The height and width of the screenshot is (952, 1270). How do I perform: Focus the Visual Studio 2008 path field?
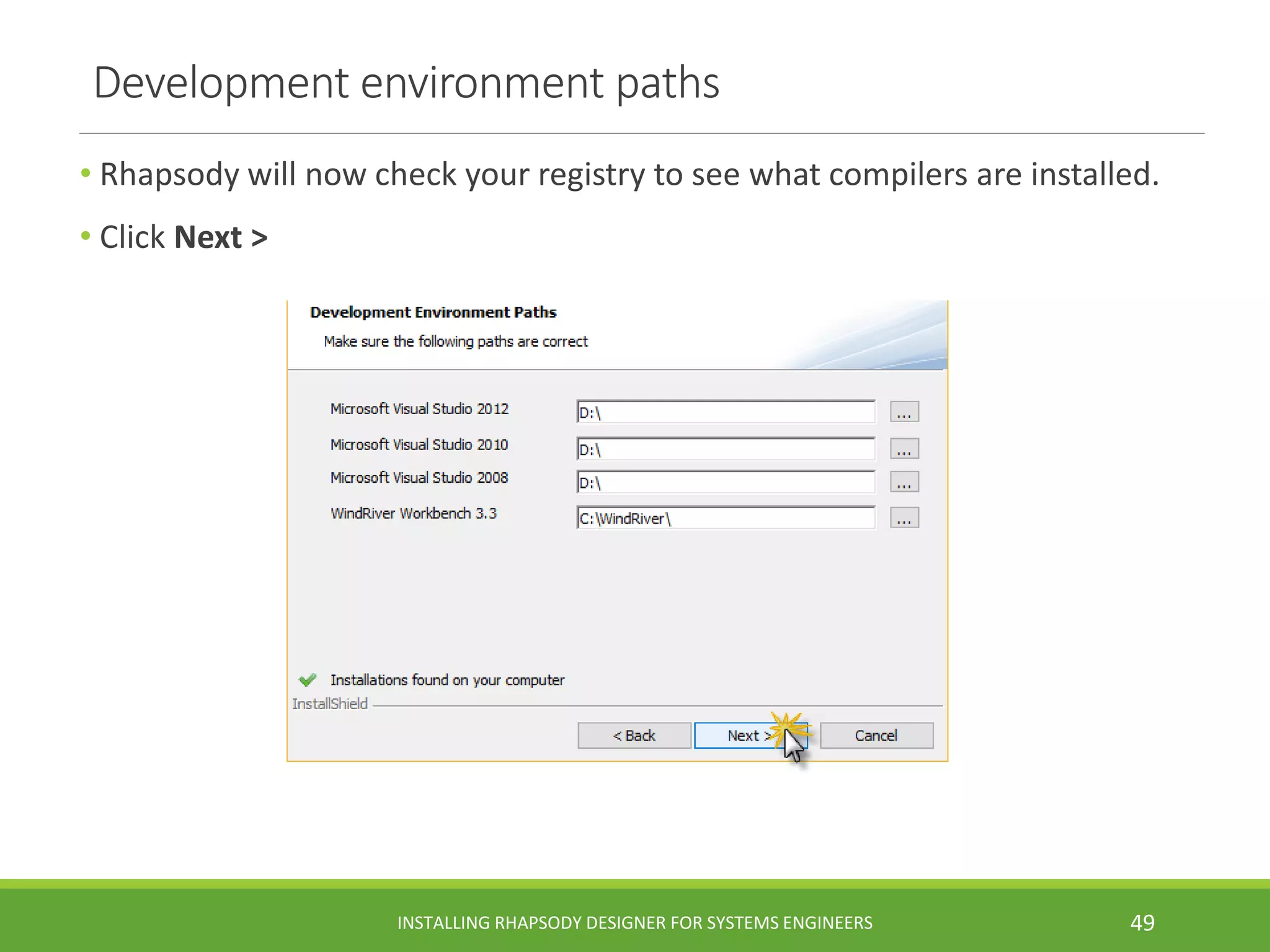tap(726, 482)
